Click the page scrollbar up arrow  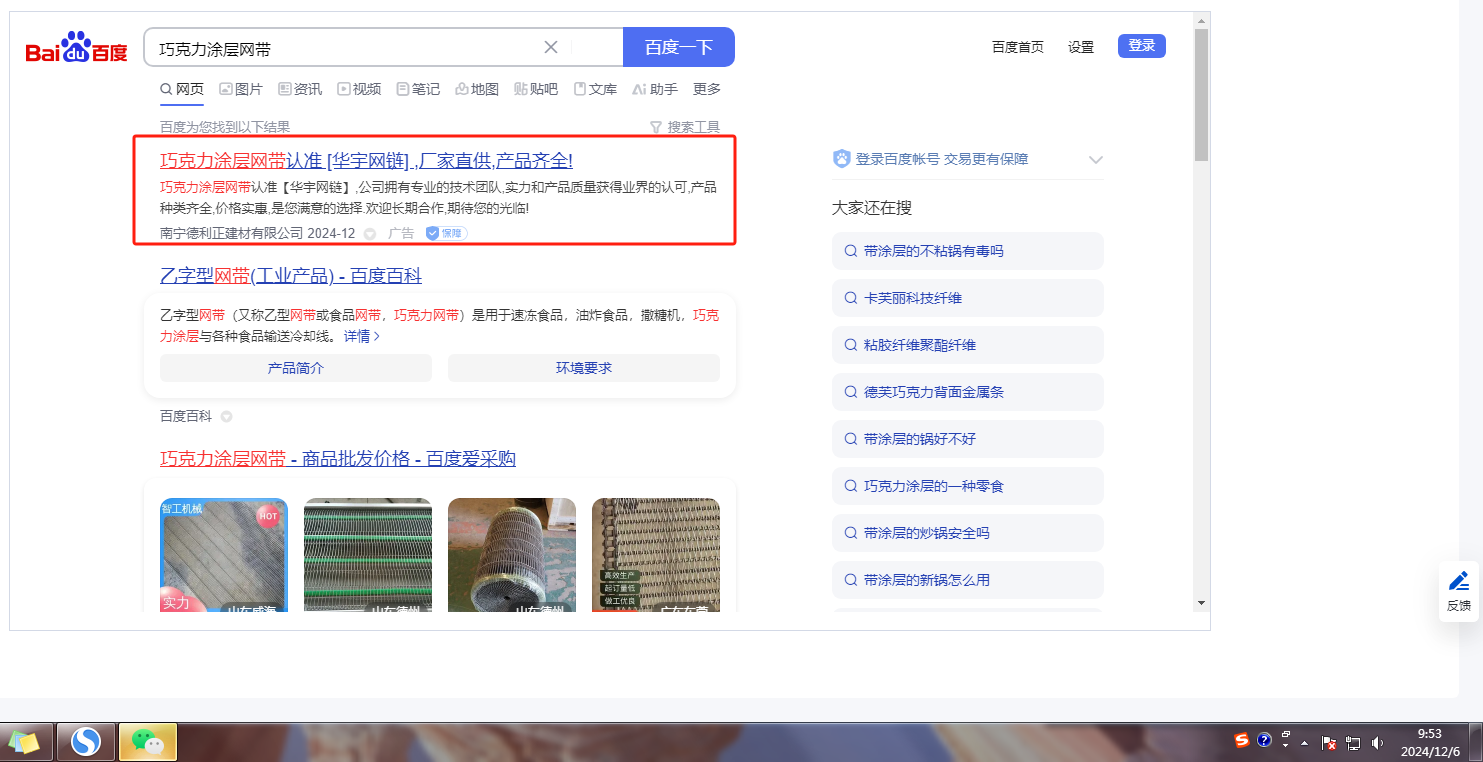pos(1201,20)
